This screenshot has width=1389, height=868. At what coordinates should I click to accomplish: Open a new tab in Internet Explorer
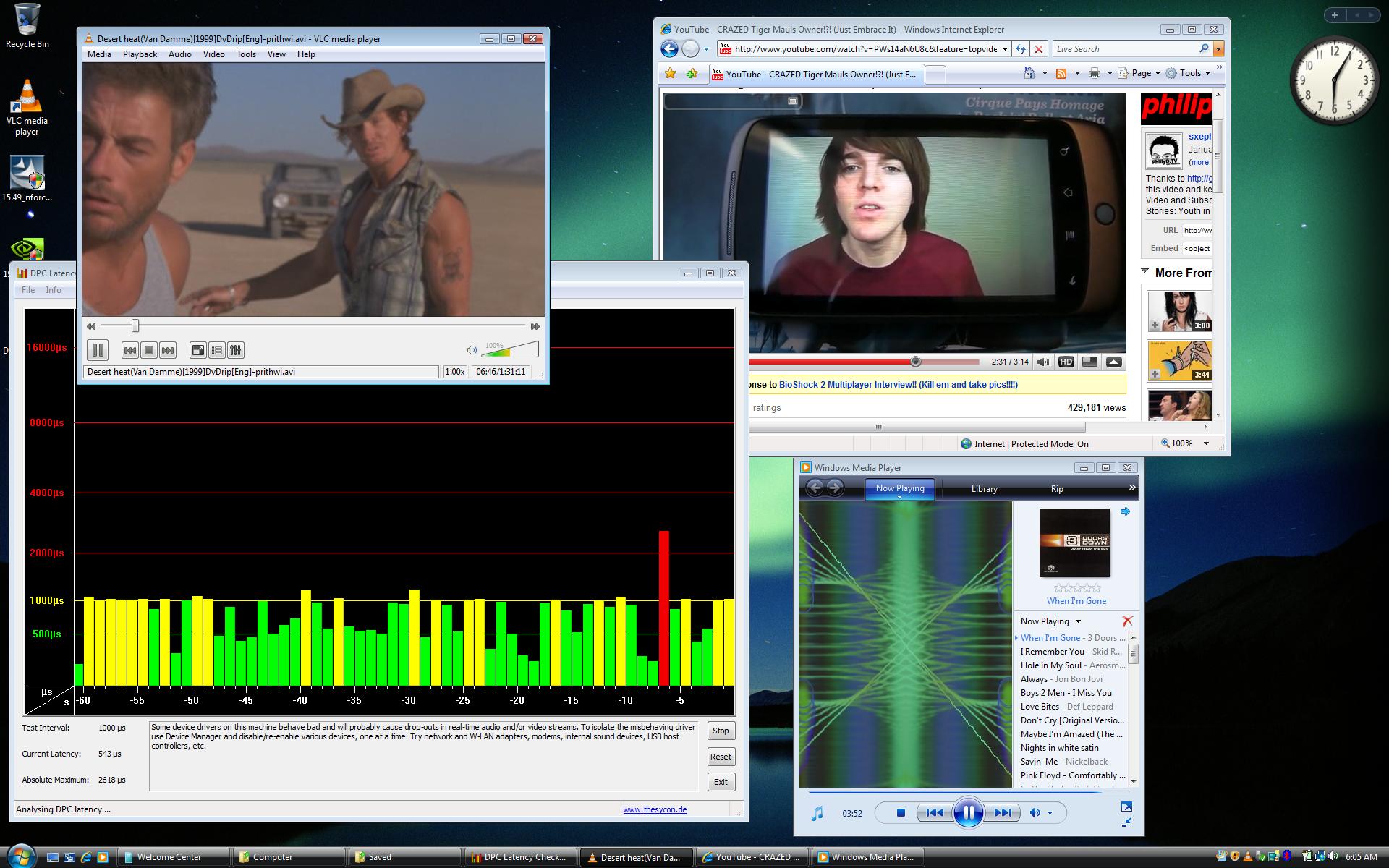pyautogui.click(x=935, y=74)
